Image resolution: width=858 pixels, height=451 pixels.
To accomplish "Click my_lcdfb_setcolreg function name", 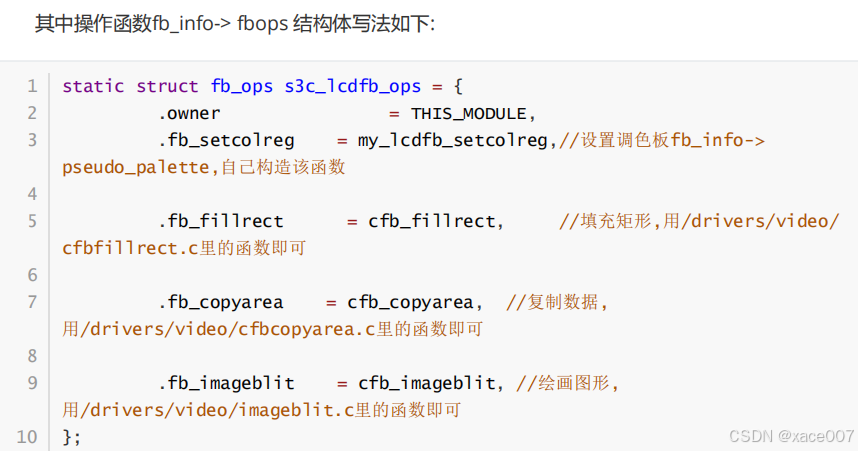I will 453,141.
